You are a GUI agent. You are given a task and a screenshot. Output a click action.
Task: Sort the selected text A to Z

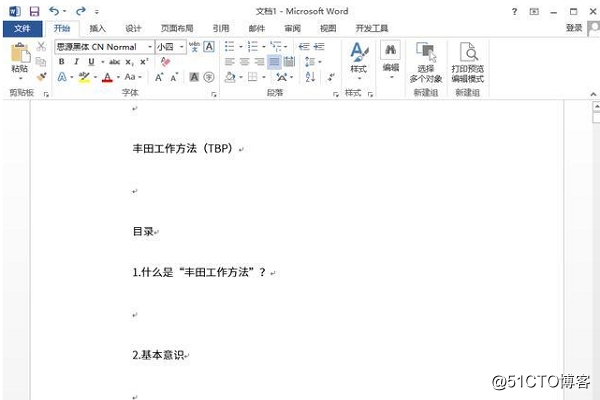point(310,77)
